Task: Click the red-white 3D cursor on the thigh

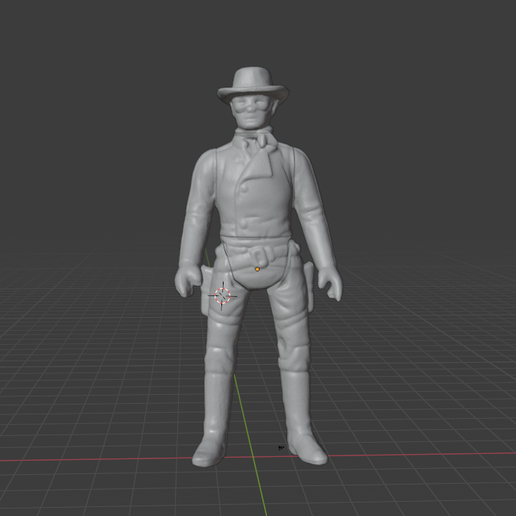Action: tap(222, 296)
